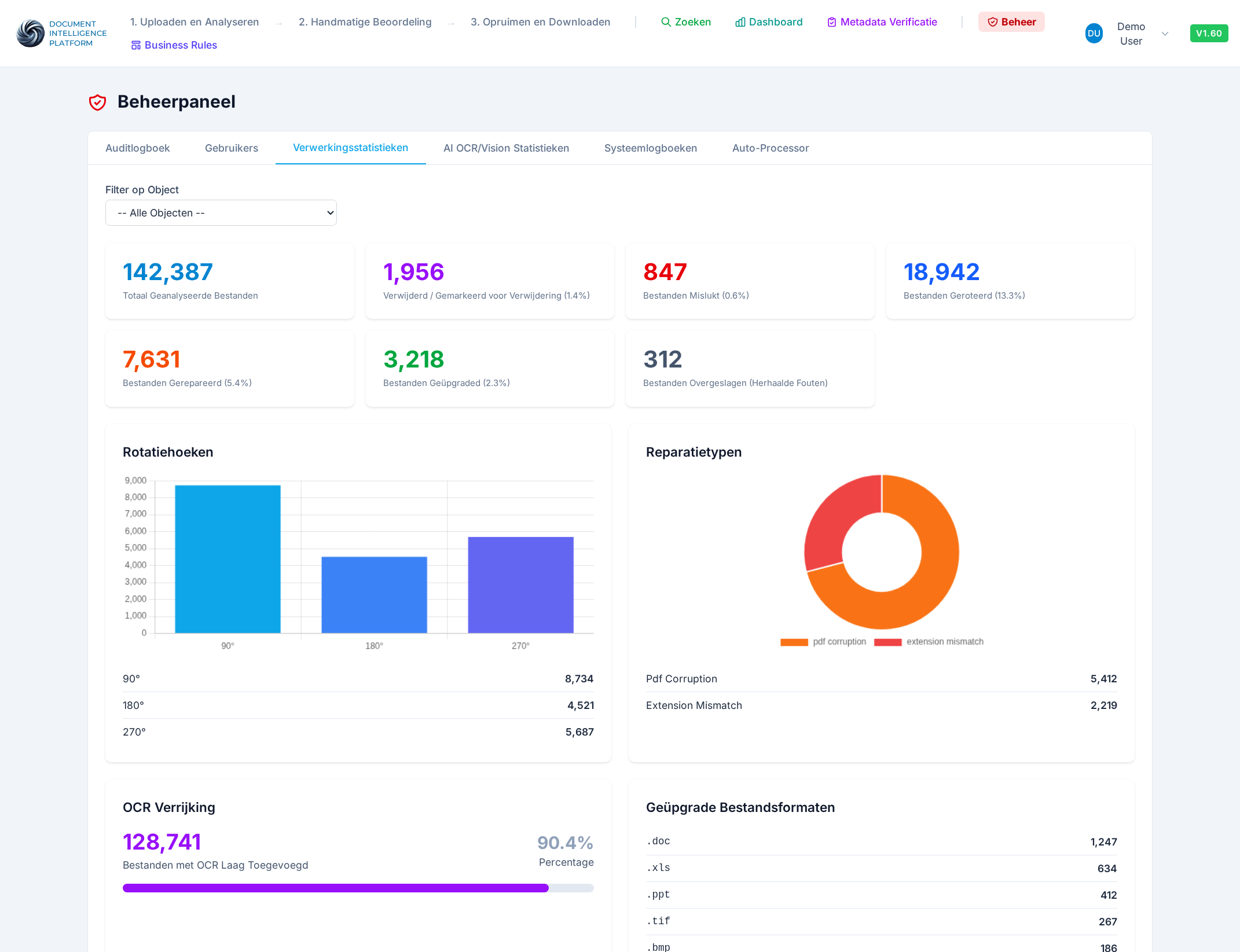Click the red extension mismatch donut segment

832,521
